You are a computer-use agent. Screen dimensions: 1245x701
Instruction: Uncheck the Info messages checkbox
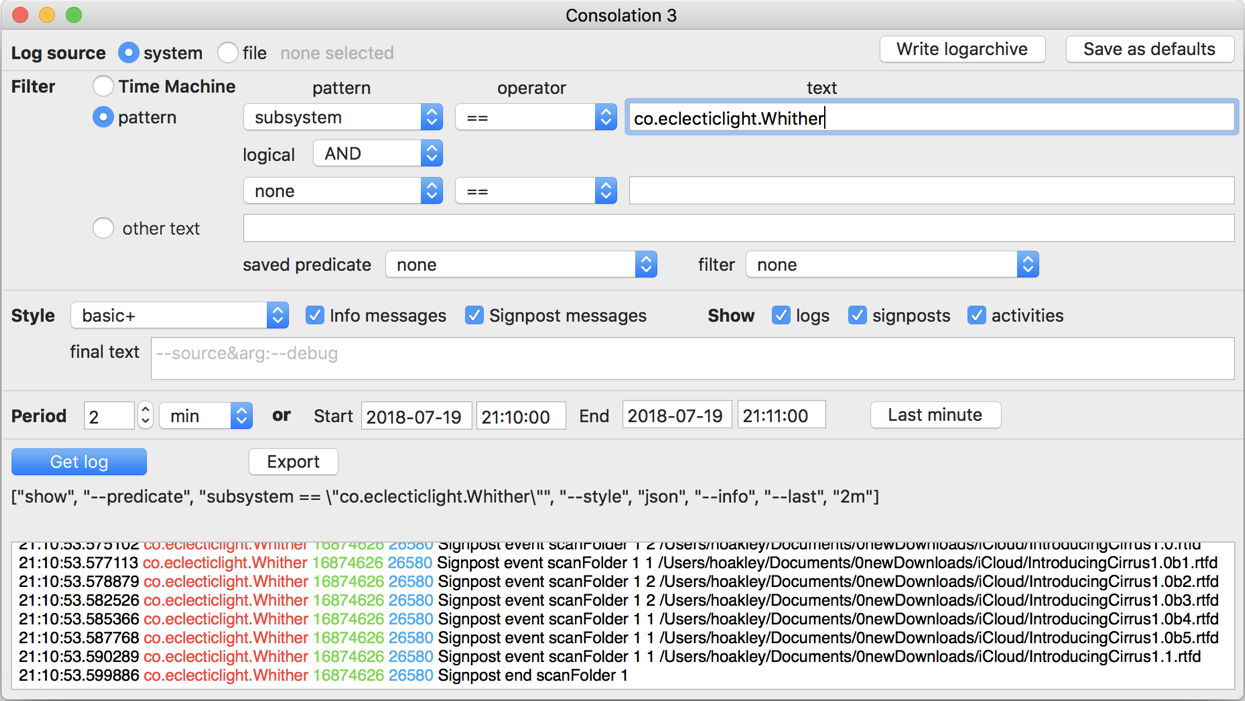point(315,315)
